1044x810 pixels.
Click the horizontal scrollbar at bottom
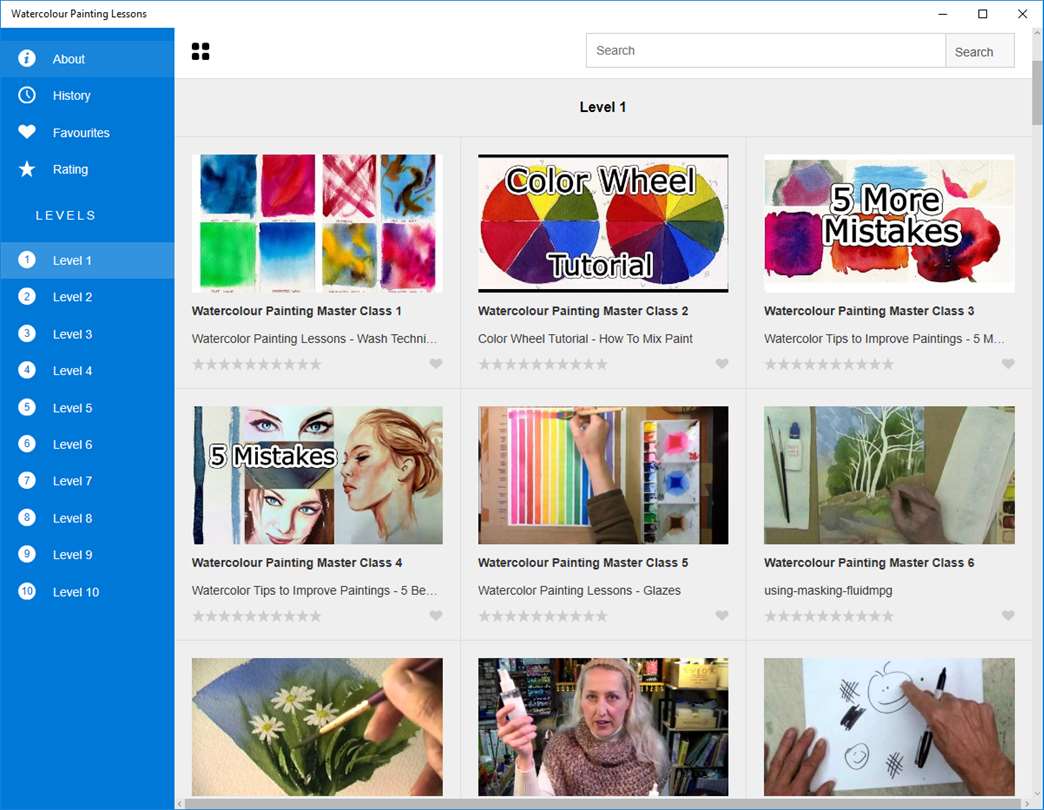pyautogui.click(x=603, y=804)
